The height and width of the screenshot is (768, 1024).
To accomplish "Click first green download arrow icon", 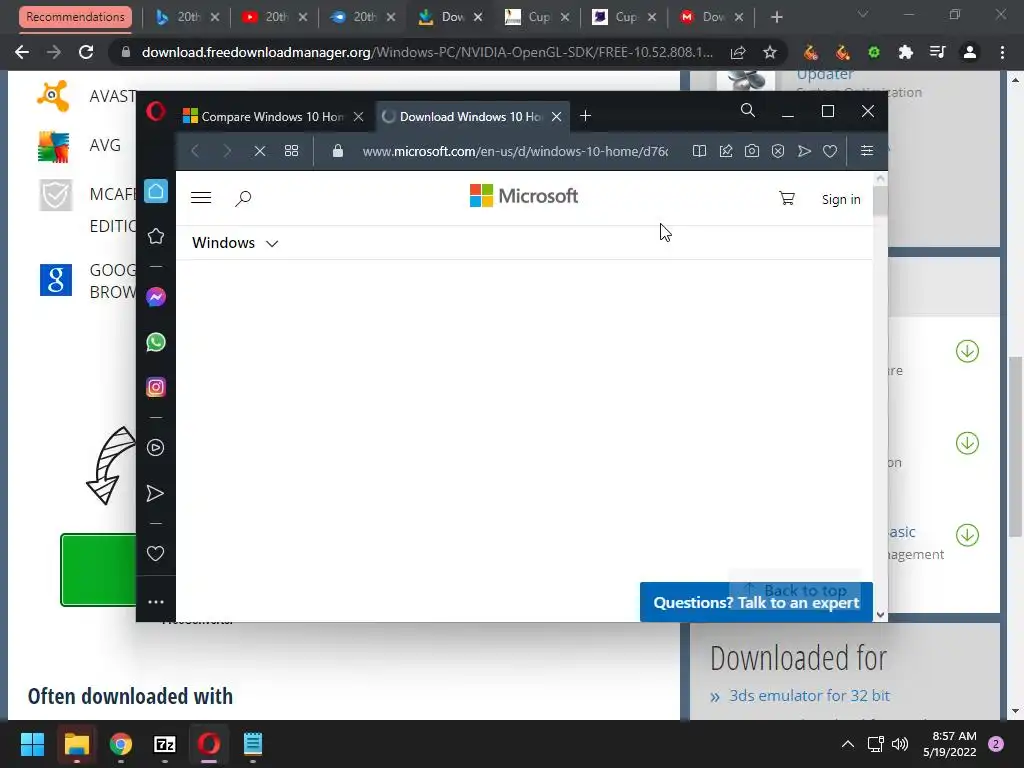I will [x=967, y=351].
